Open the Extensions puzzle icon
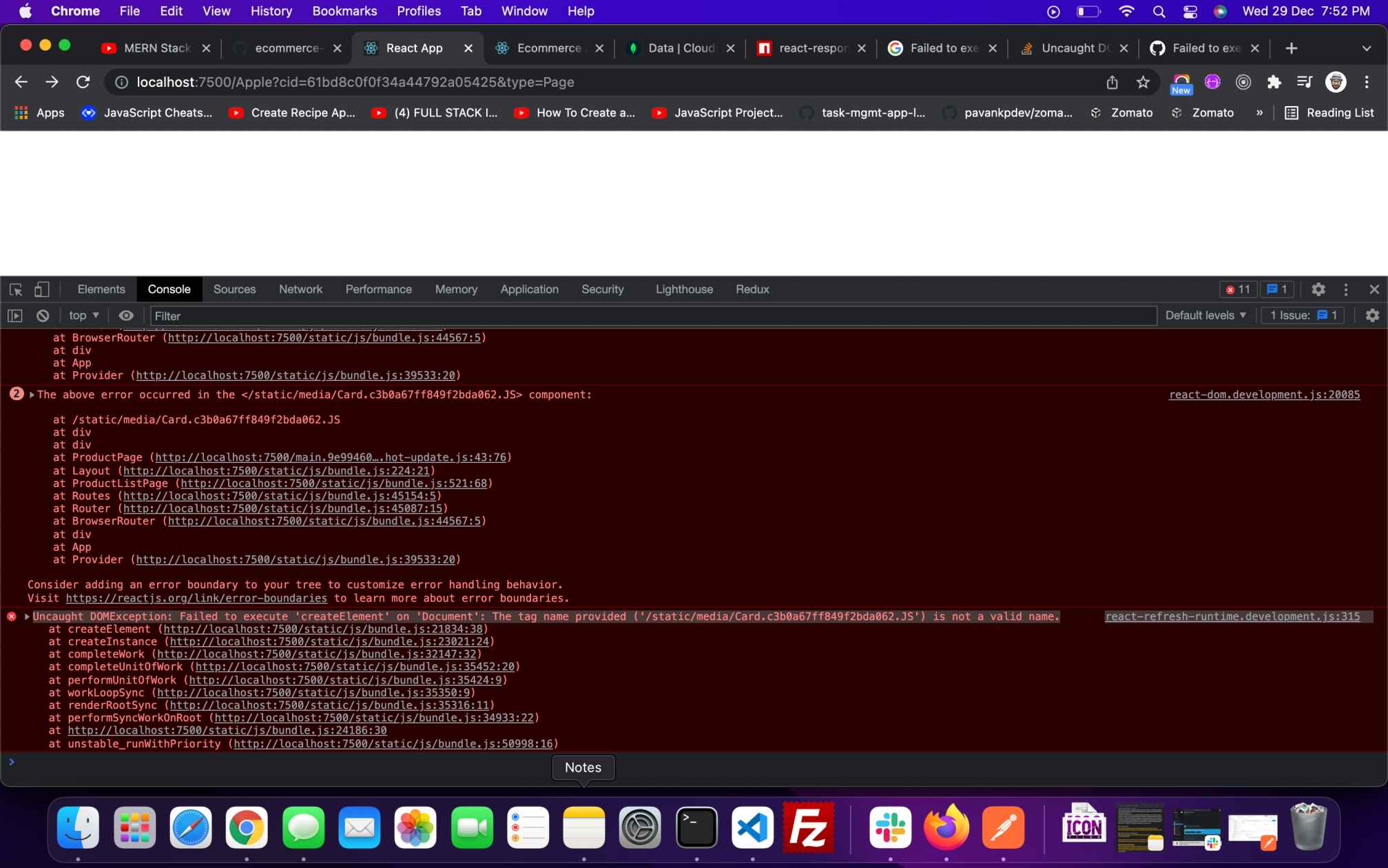The width and height of the screenshot is (1388, 868). [1274, 82]
